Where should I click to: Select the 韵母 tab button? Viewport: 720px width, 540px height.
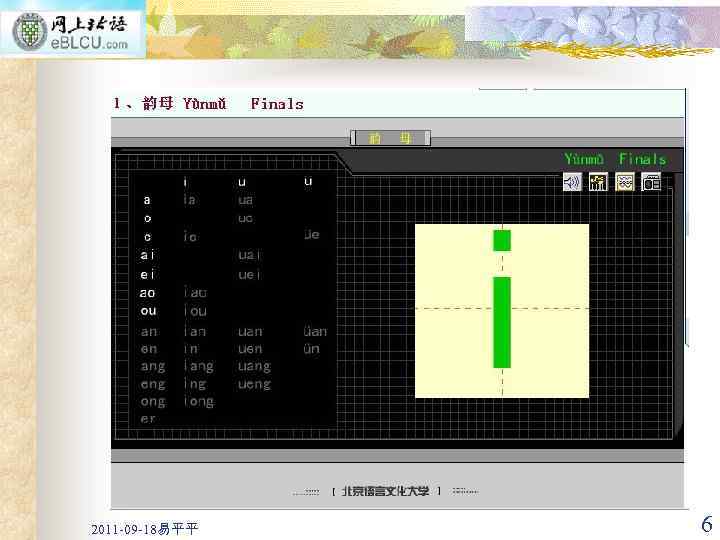pyautogui.click(x=390, y=138)
